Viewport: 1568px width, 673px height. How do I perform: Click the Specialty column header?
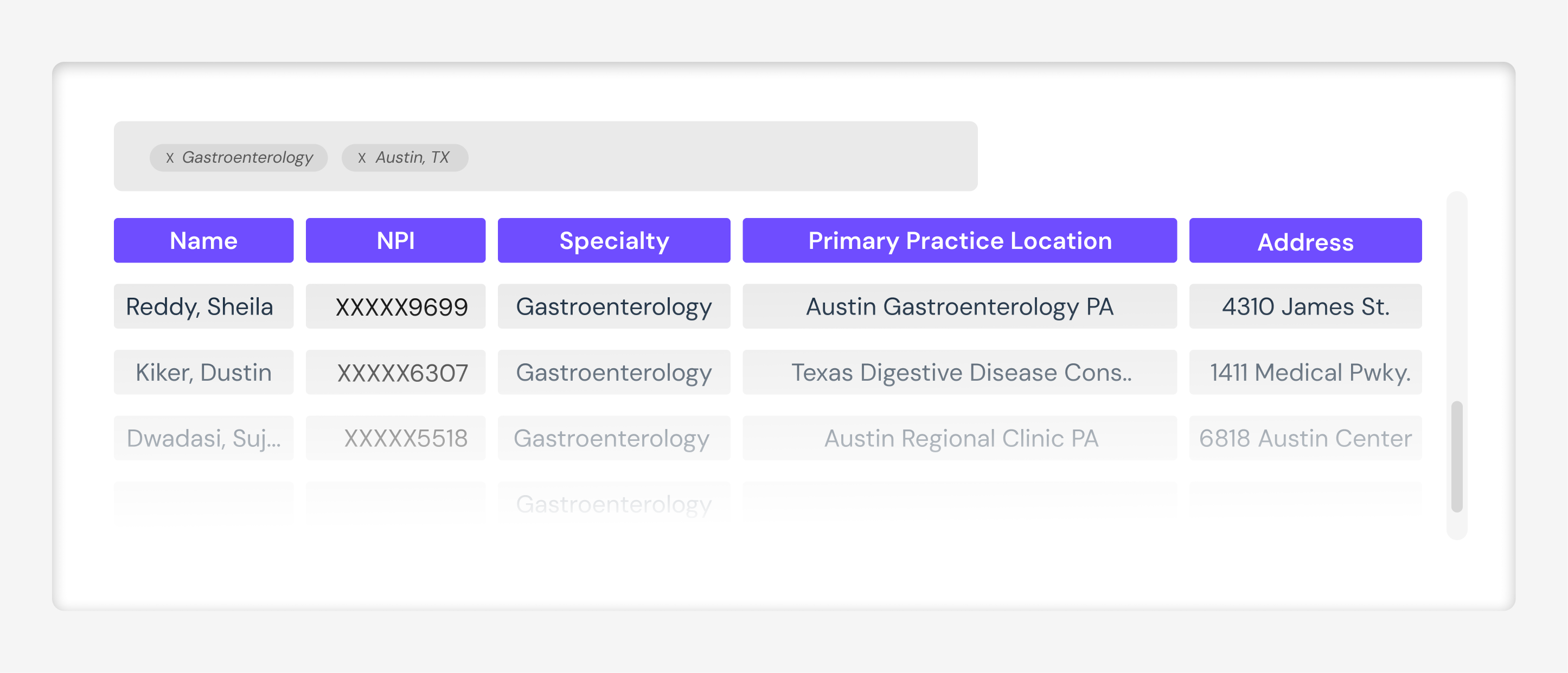613,240
